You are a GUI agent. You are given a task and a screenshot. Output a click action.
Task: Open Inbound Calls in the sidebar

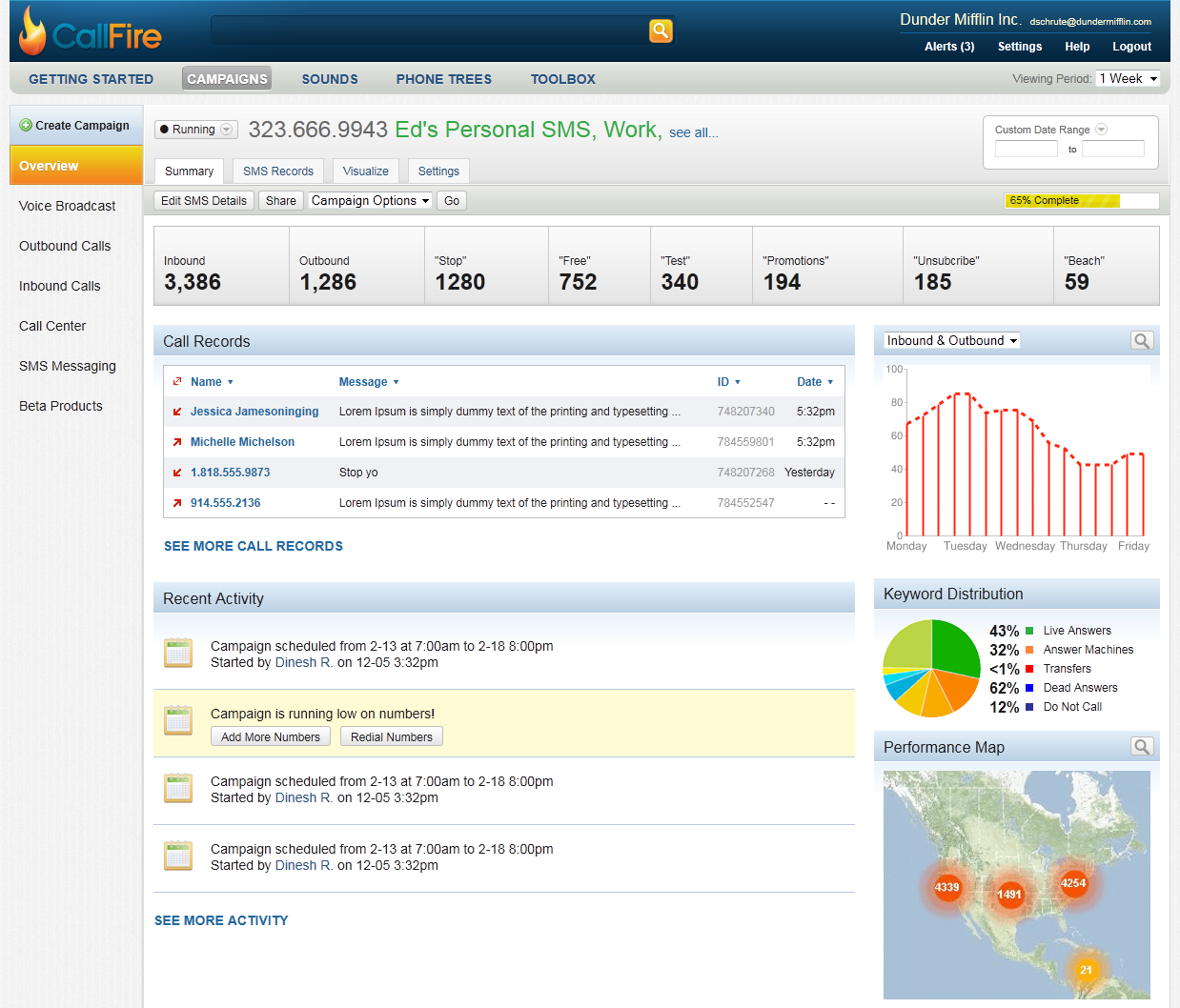tap(60, 286)
